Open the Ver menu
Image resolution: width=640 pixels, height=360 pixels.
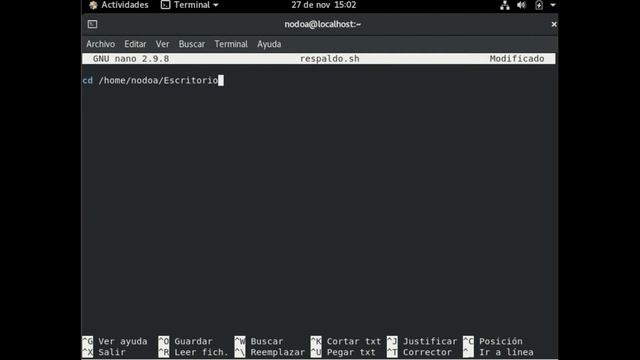tap(162, 44)
